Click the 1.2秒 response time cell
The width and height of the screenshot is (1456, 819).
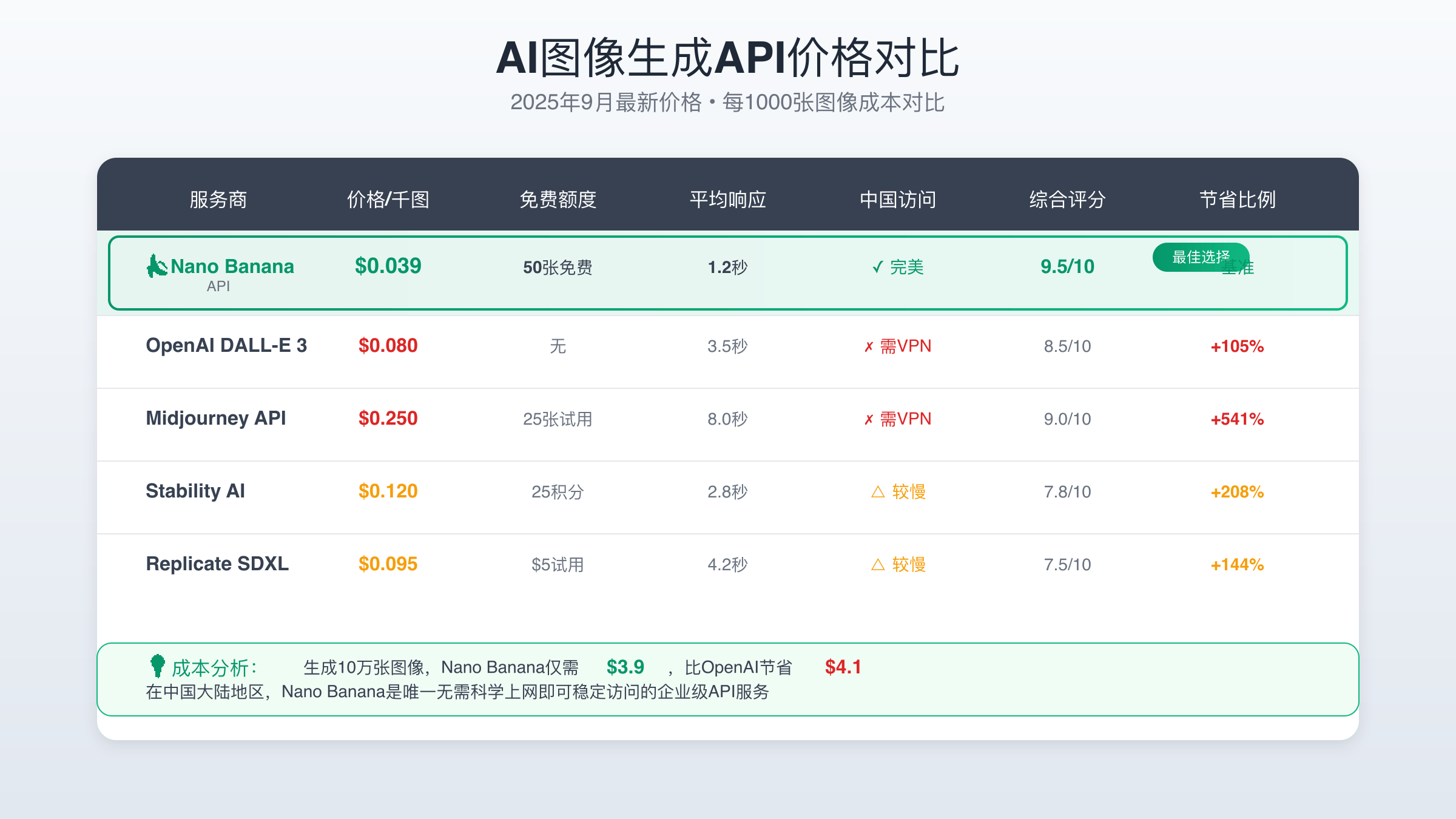(728, 268)
